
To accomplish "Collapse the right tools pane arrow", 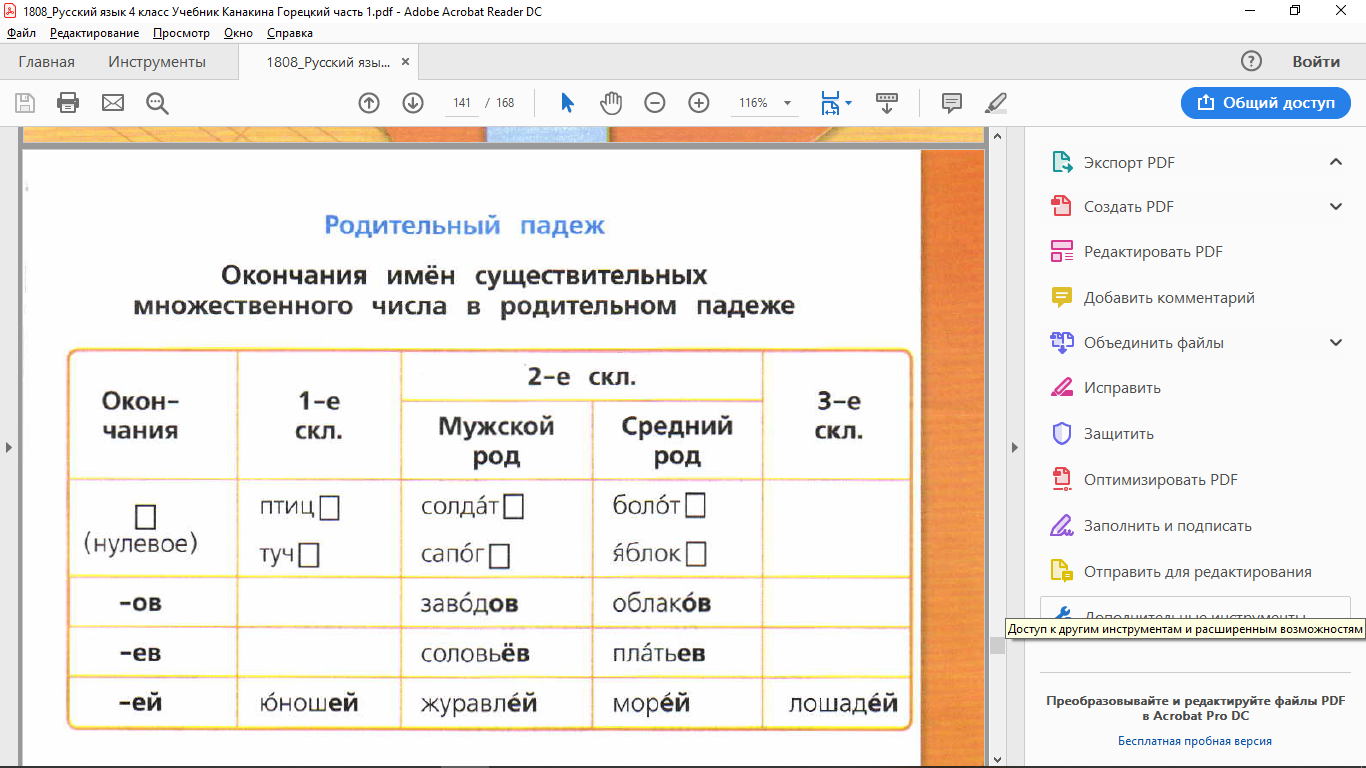I will 1016,447.
